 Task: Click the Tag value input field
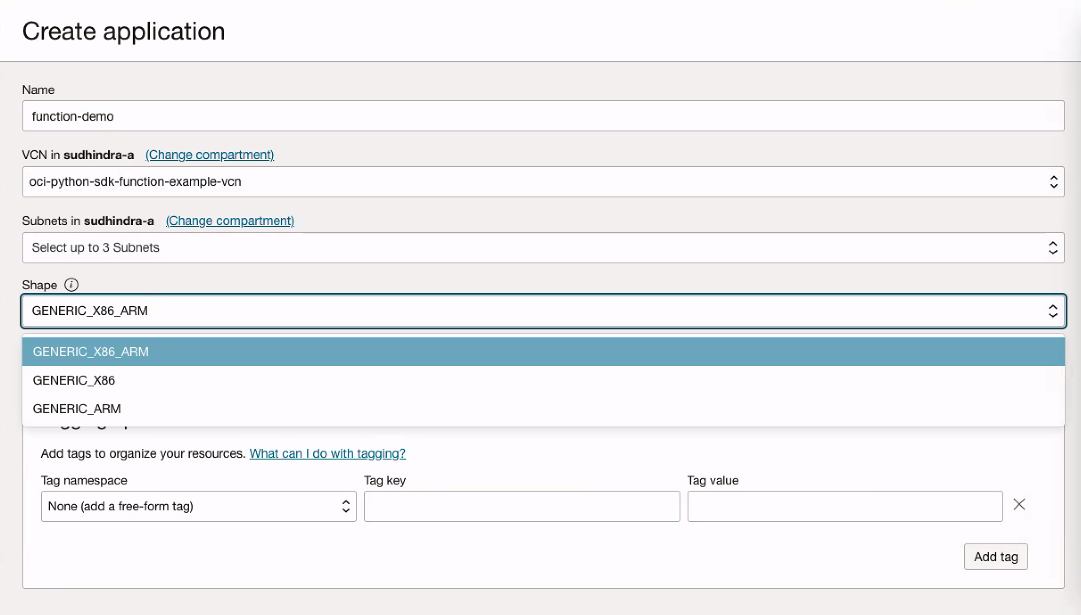click(x=843, y=506)
